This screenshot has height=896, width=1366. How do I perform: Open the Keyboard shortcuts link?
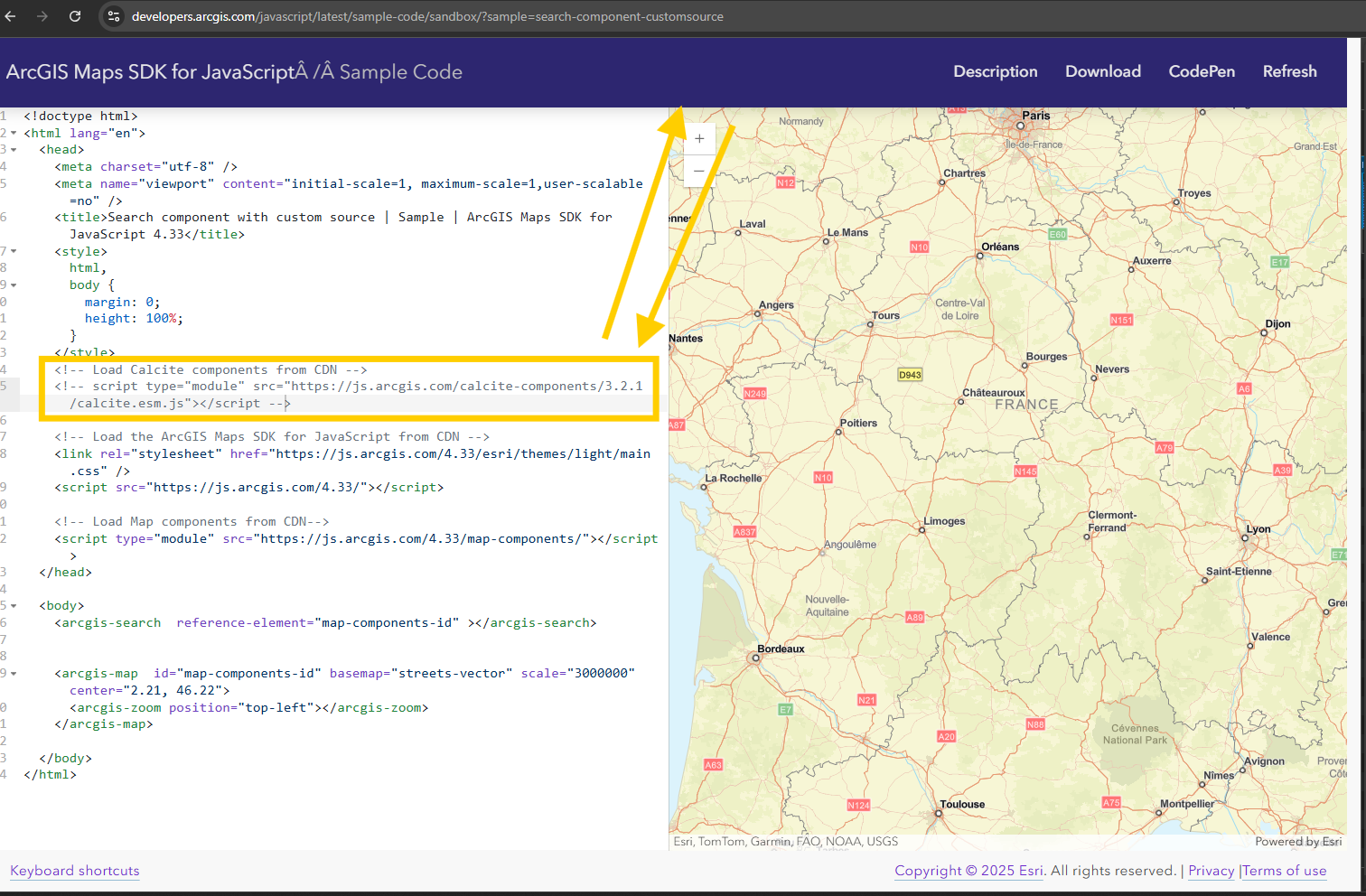pos(75,871)
